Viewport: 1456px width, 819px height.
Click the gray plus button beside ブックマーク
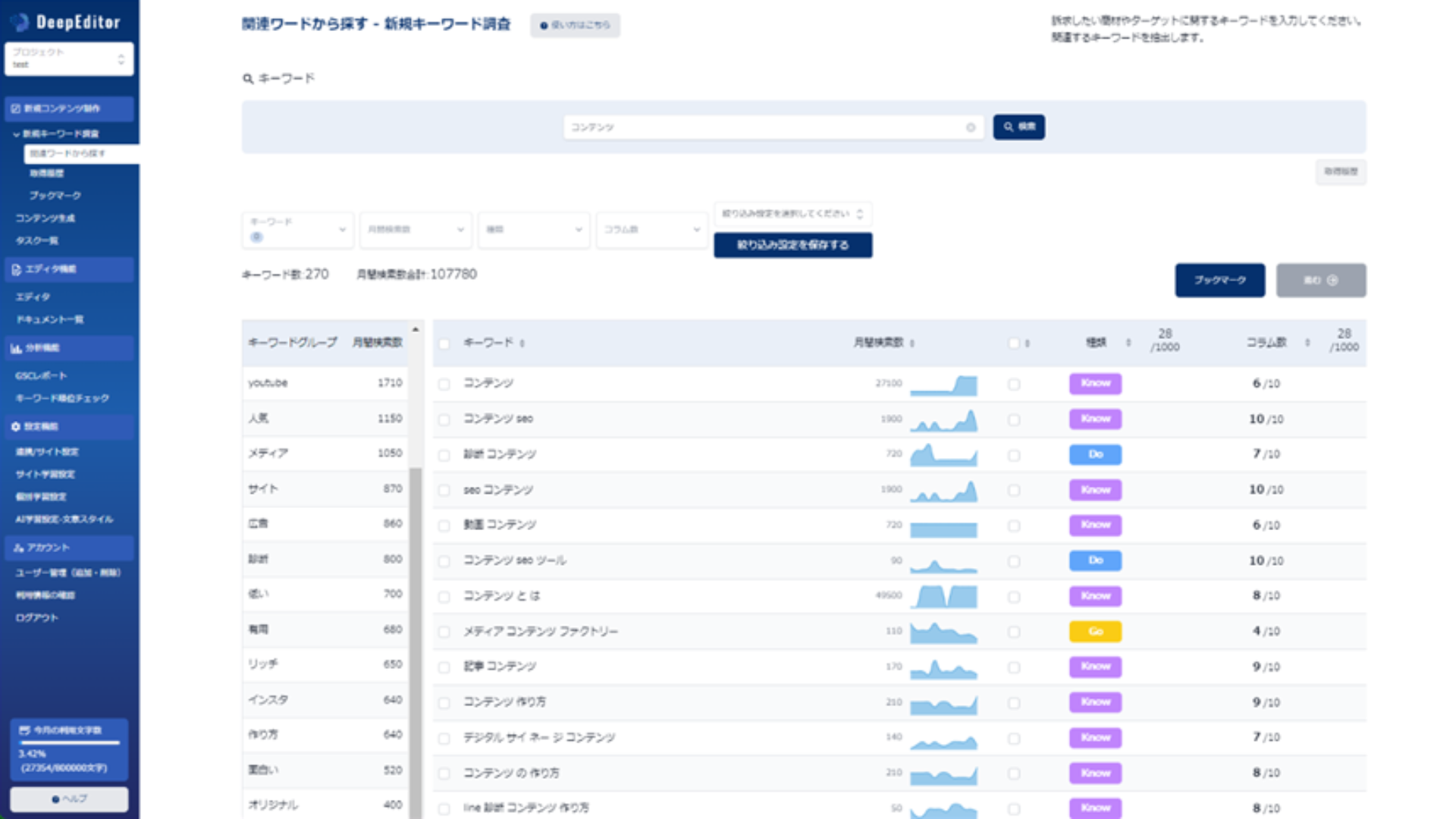1321,280
